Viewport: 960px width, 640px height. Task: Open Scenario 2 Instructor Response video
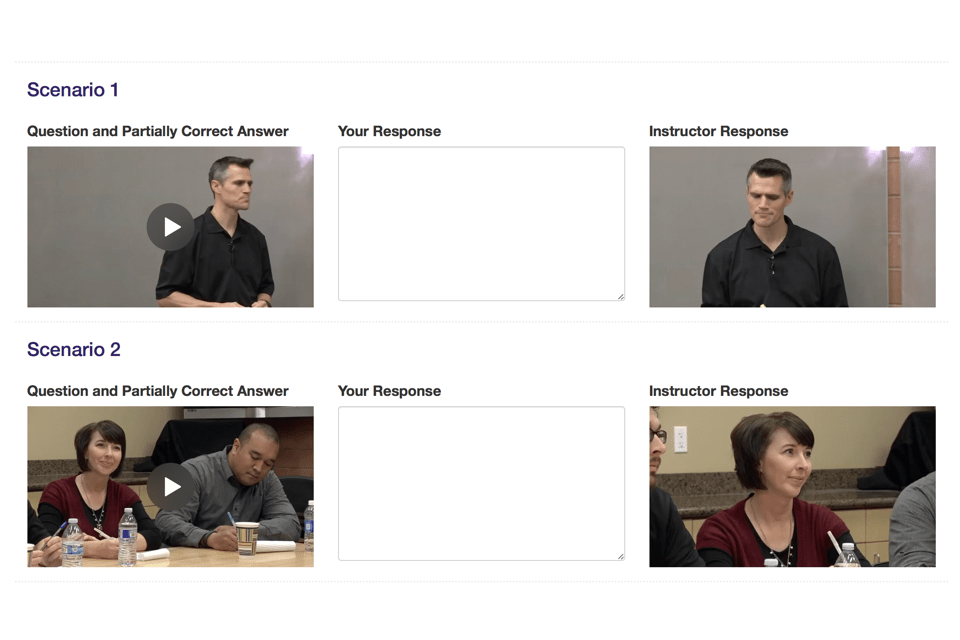coord(792,486)
